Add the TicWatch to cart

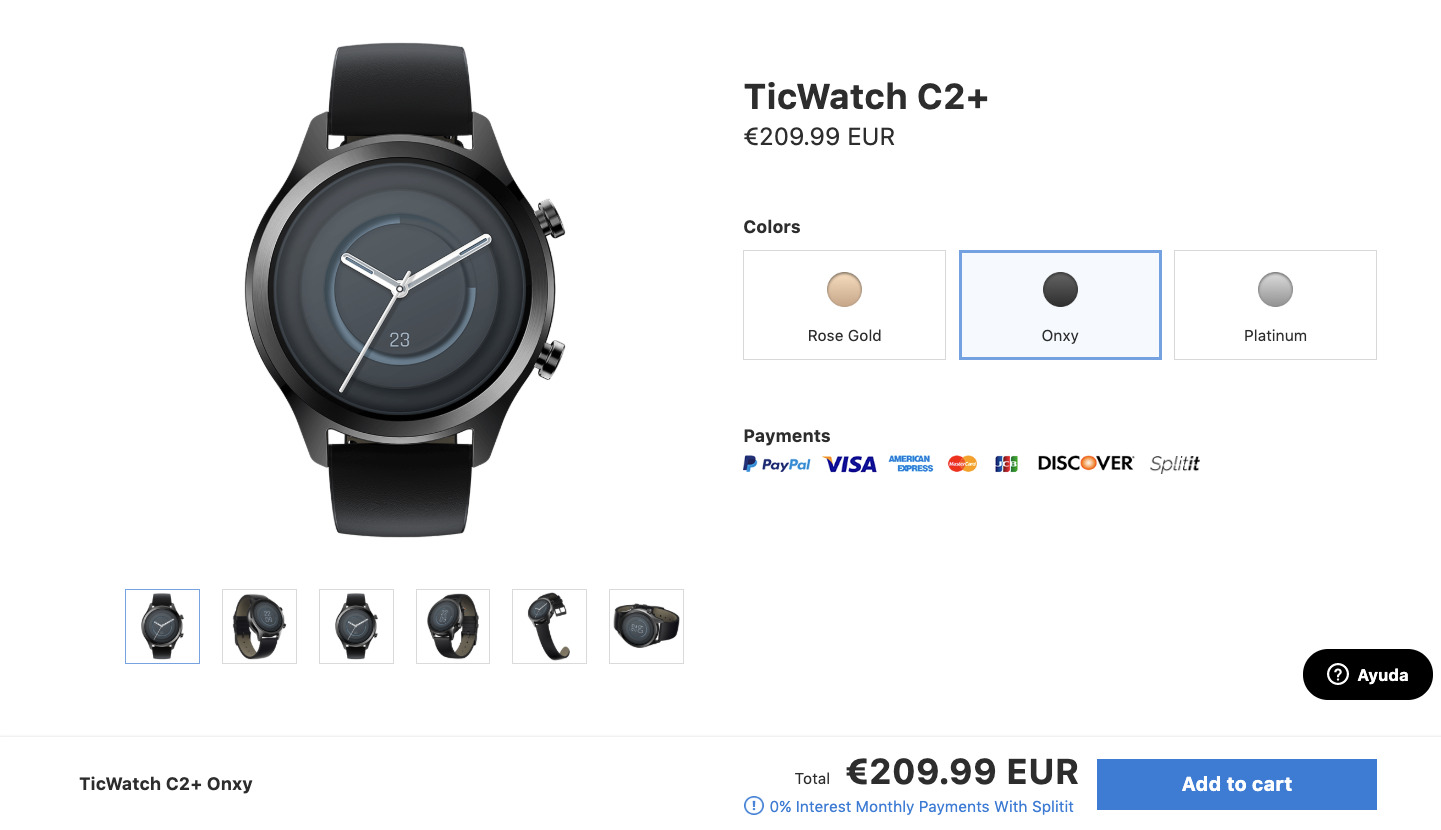(x=1237, y=784)
